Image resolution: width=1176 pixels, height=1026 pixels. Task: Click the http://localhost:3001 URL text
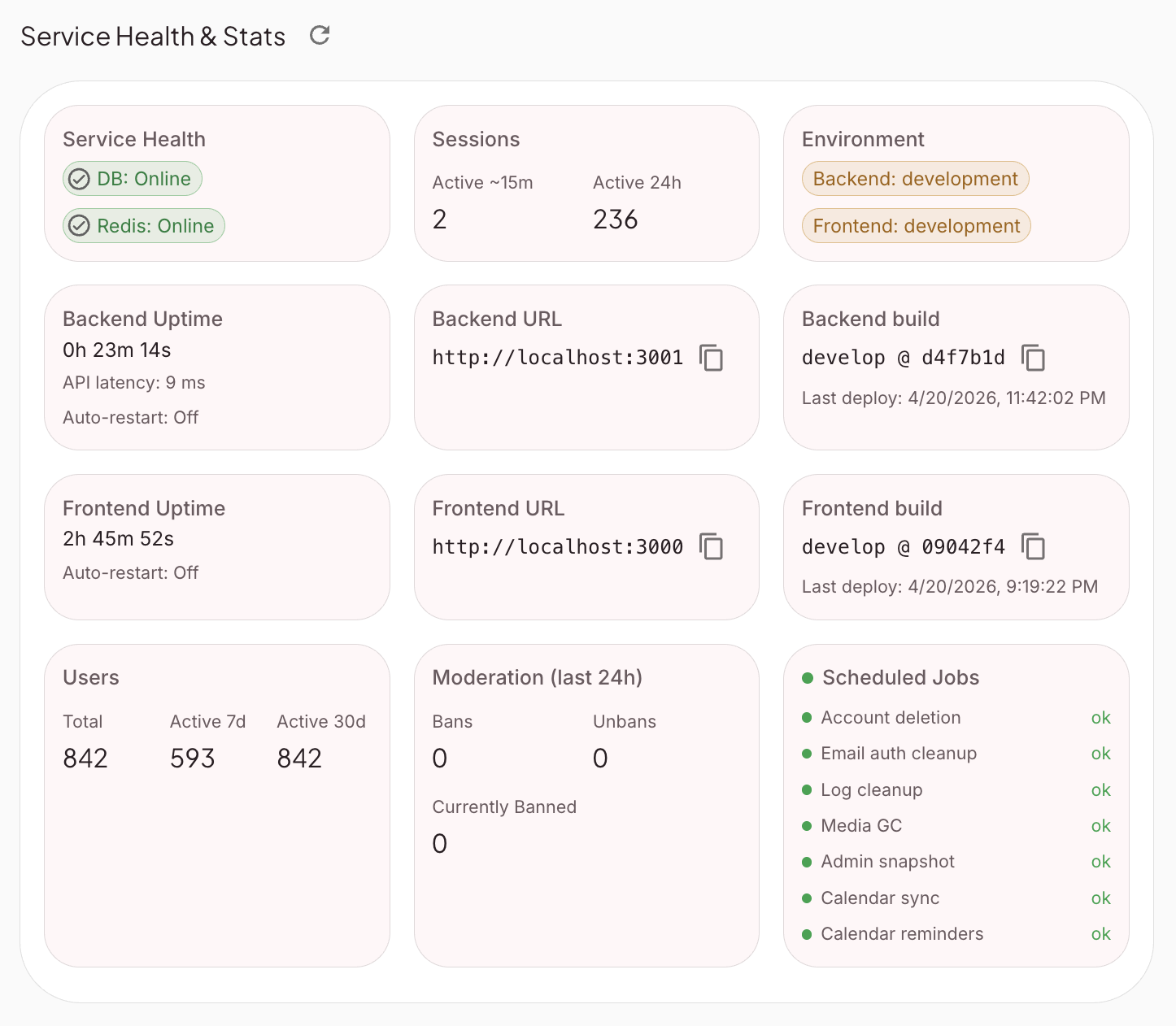click(x=557, y=358)
